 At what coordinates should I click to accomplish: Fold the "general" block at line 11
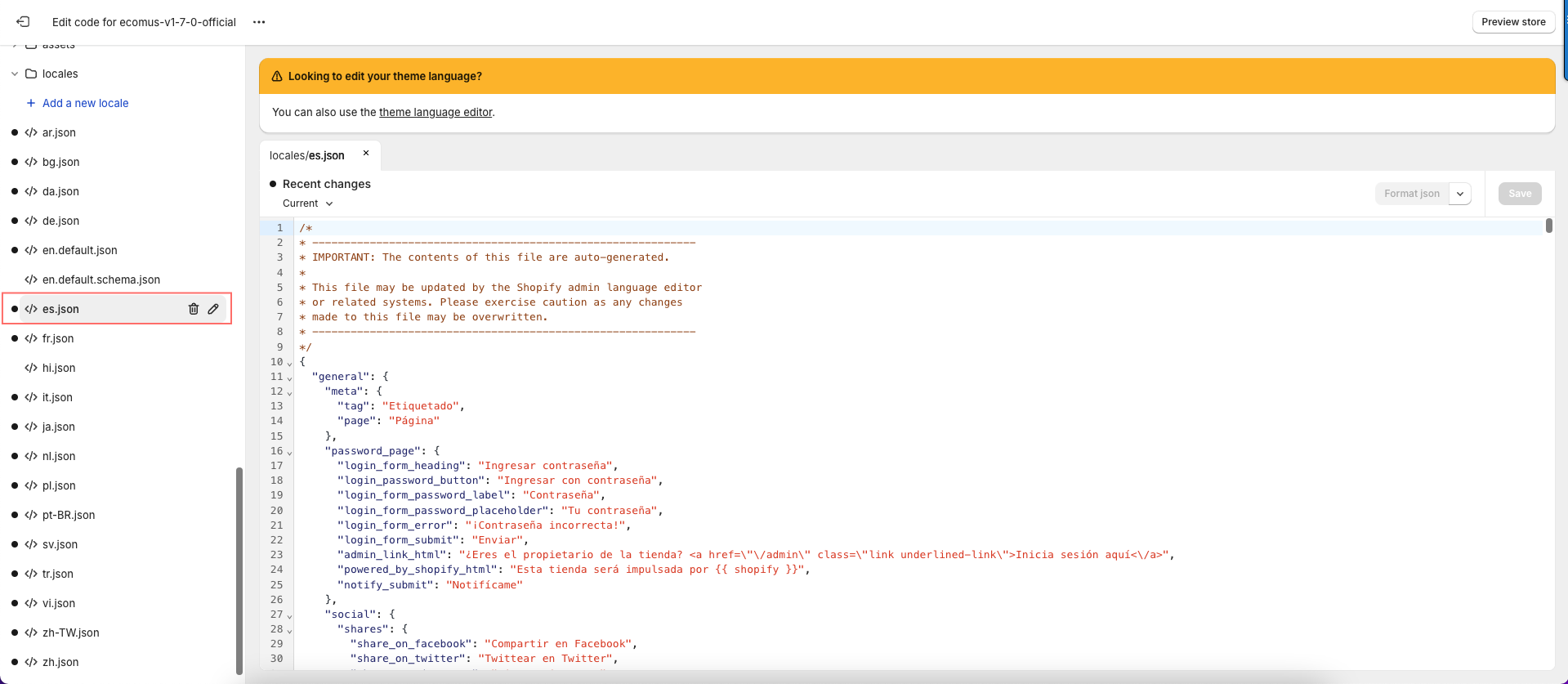click(289, 378)
